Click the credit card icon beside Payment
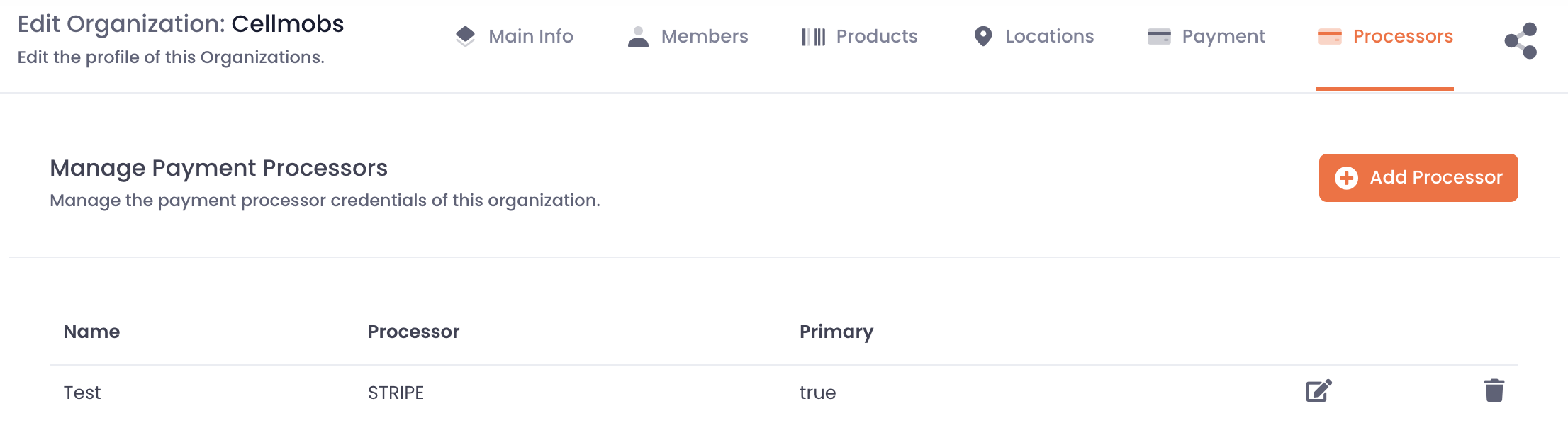Image resolution: width=1568 pixels, height=445 pixels. pos(1159,36)
